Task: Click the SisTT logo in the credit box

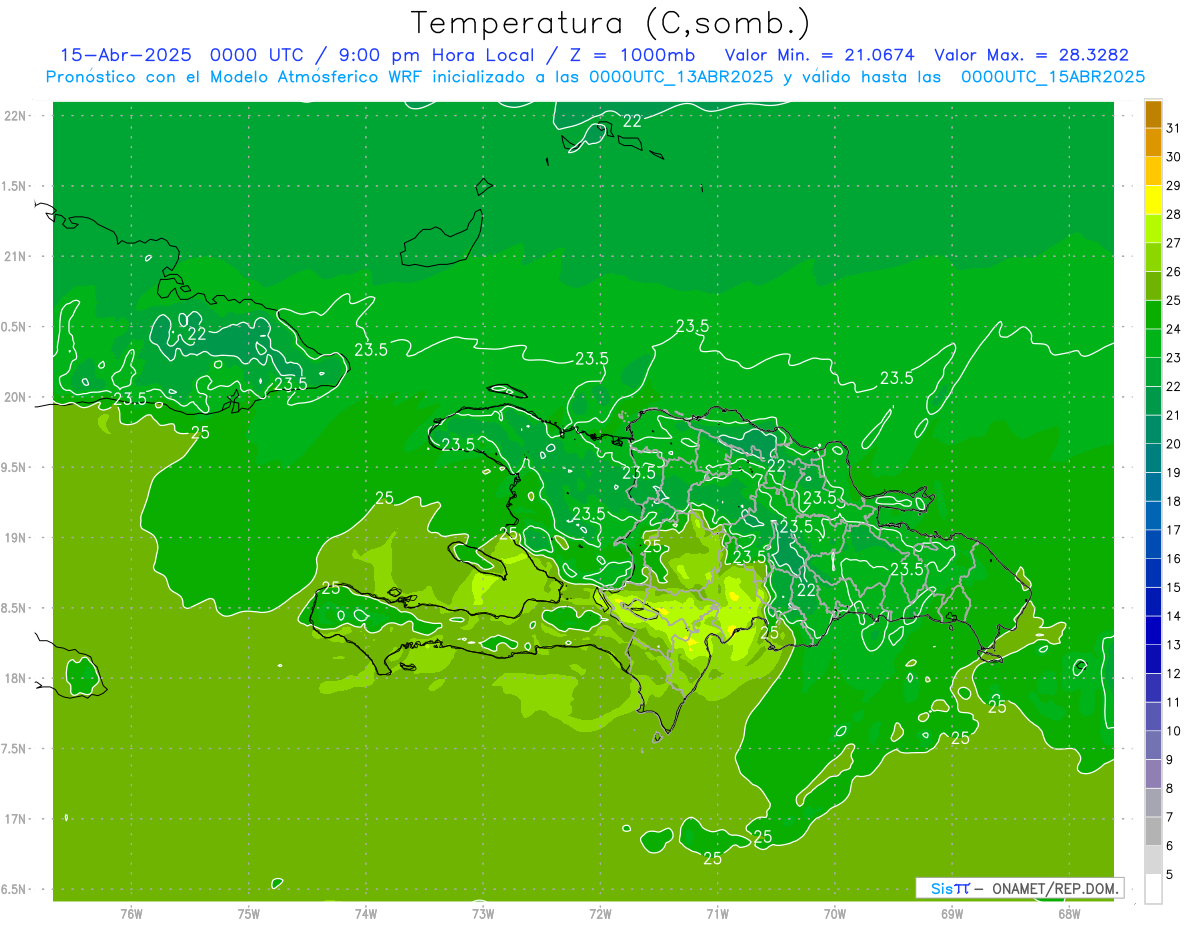Action: point(949,888)
